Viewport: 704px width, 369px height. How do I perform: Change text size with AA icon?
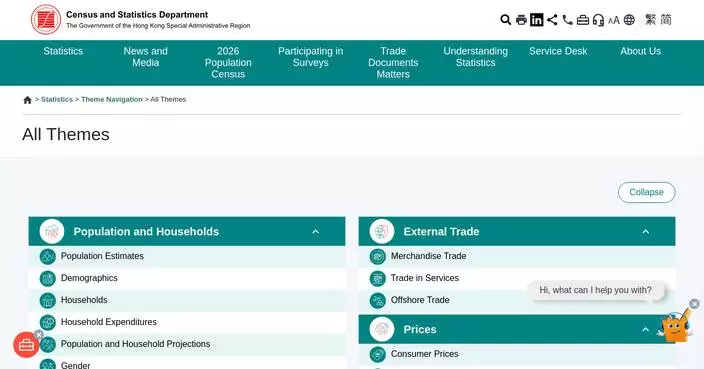614,20
